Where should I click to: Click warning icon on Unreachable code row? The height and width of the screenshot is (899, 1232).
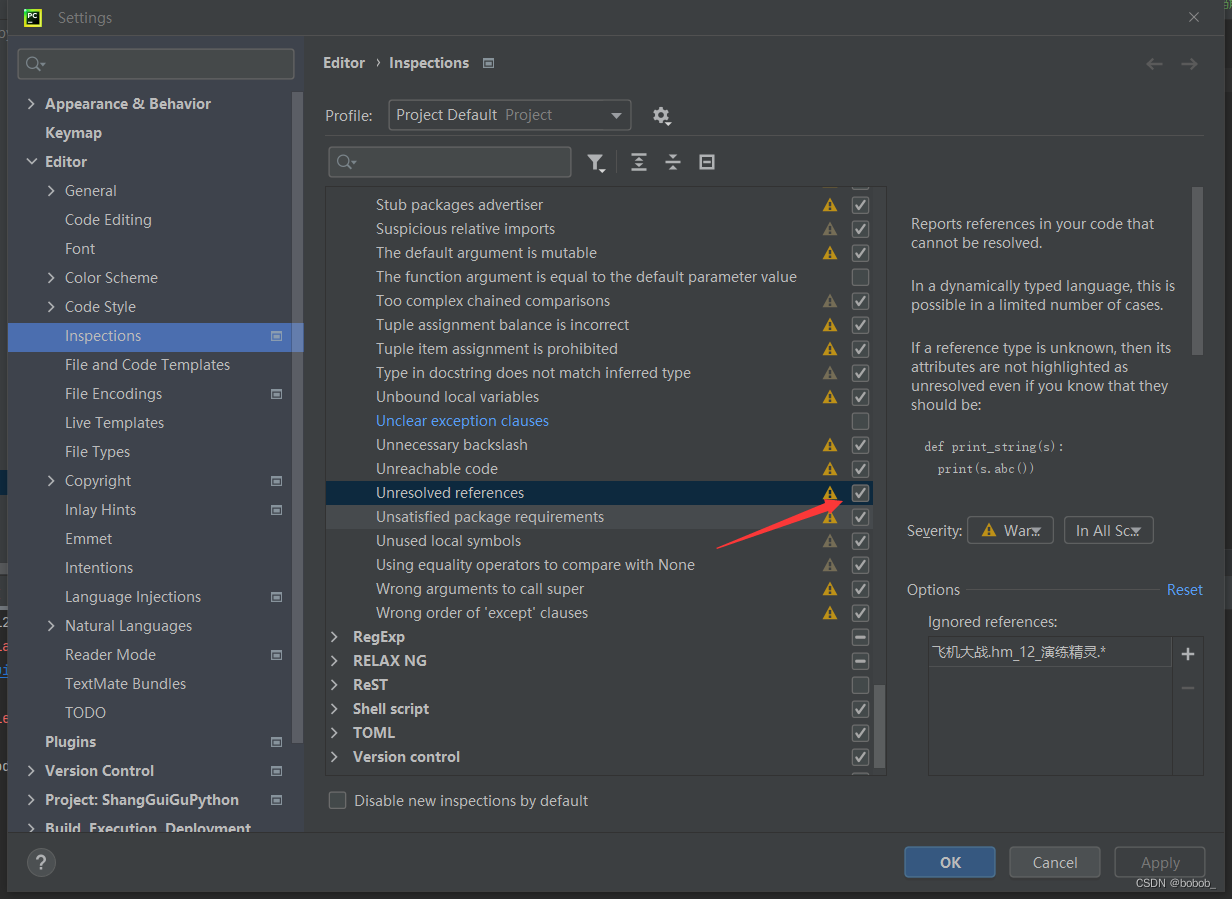(830, 469)
